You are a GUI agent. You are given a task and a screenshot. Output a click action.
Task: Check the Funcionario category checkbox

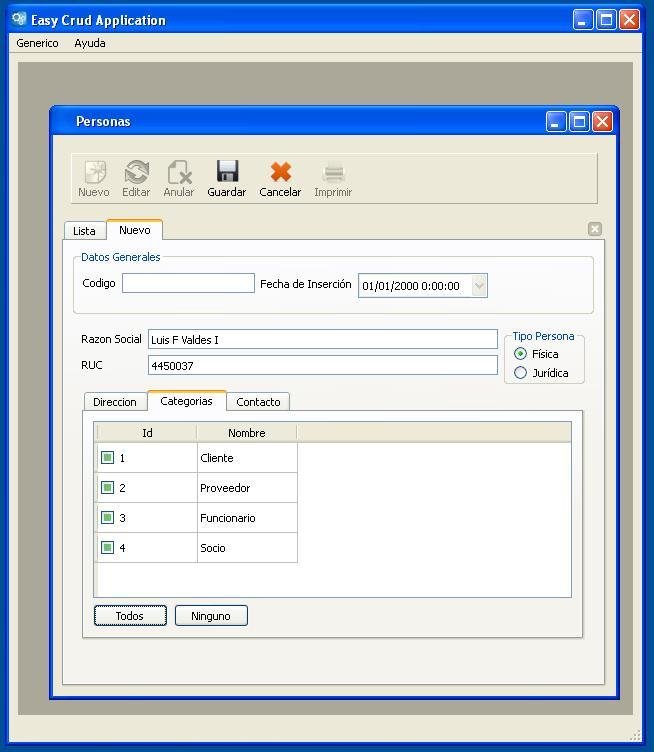(x=107, y=517)
